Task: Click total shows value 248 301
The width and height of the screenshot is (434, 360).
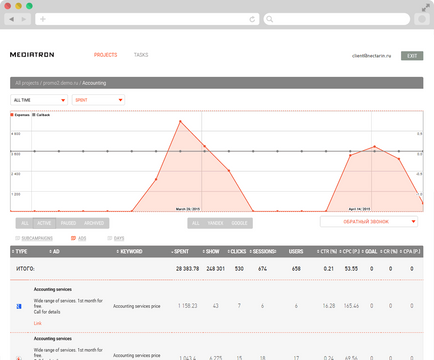Action: (x=215, y=269)
